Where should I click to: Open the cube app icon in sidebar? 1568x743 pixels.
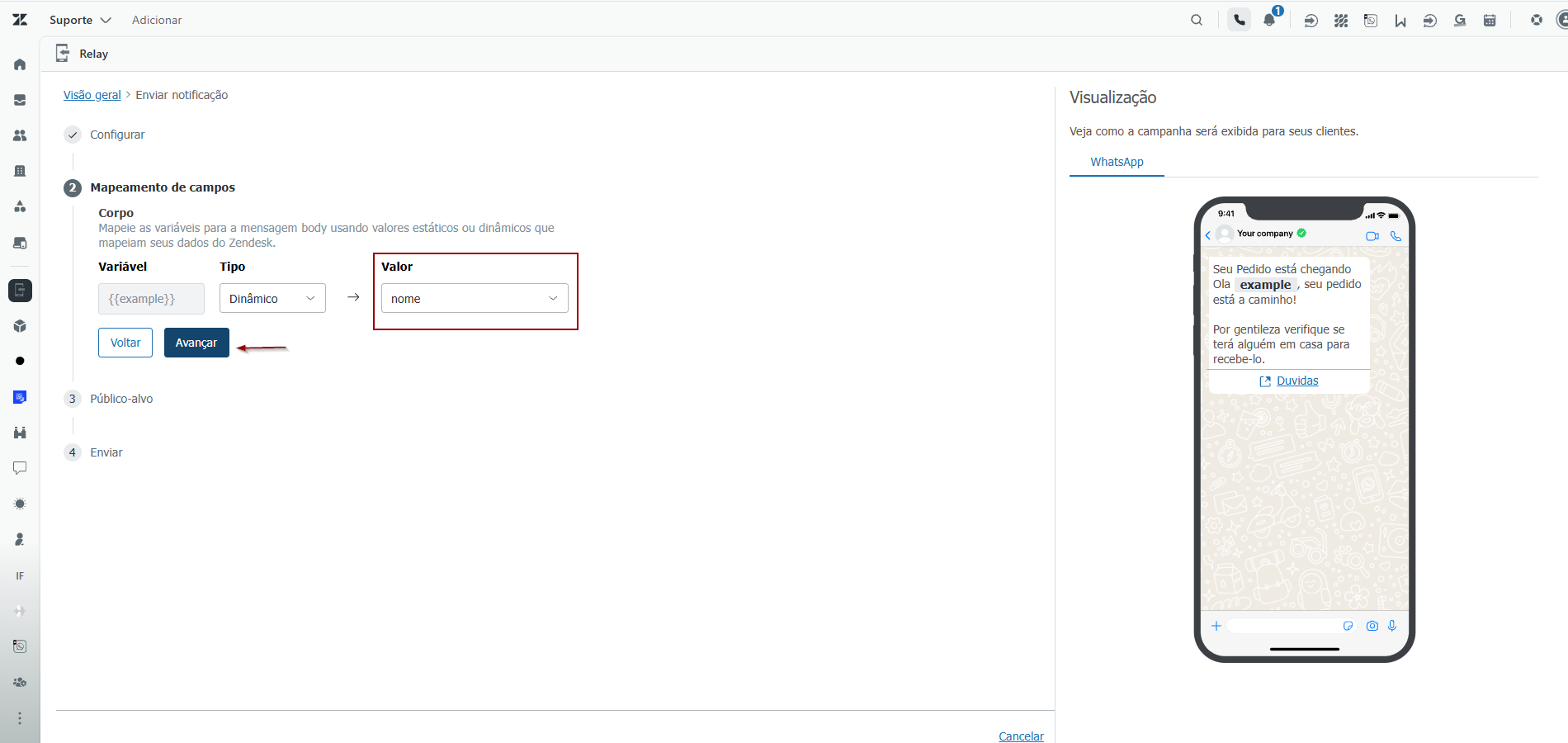click(x=20, y=326)
